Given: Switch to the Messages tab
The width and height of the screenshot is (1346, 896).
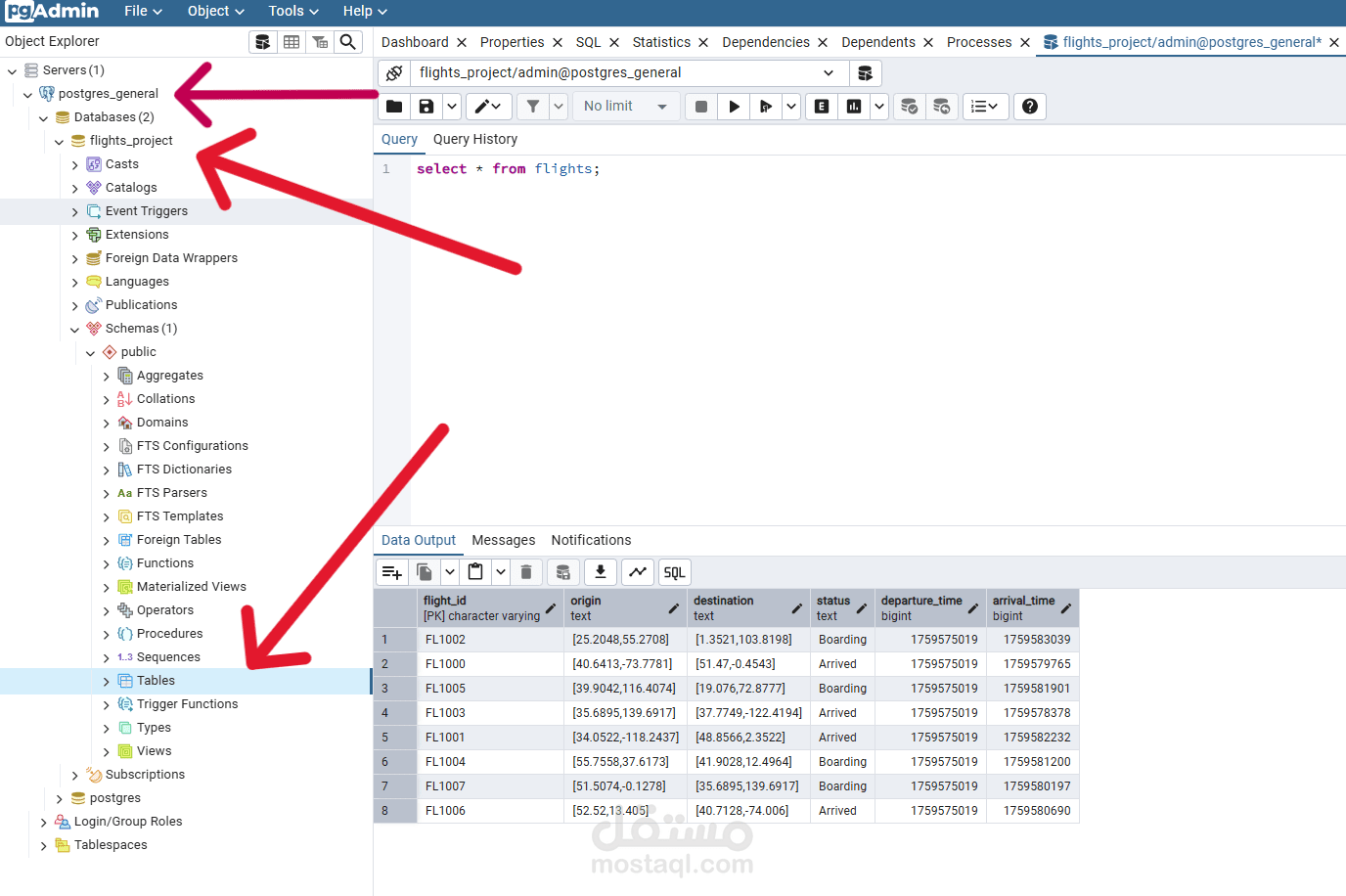Looking at the screenshot, I should [x=504, y=541].
